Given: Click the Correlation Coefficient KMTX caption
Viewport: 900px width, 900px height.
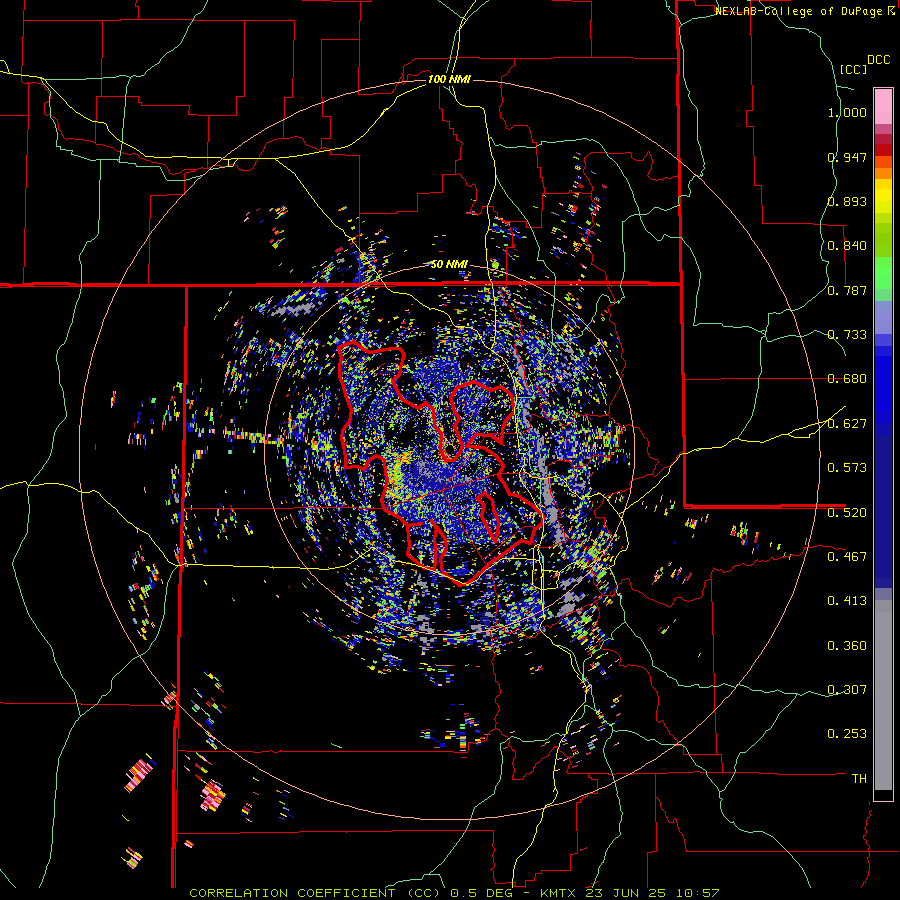Looking at the screenshot, I should (454, 893).
